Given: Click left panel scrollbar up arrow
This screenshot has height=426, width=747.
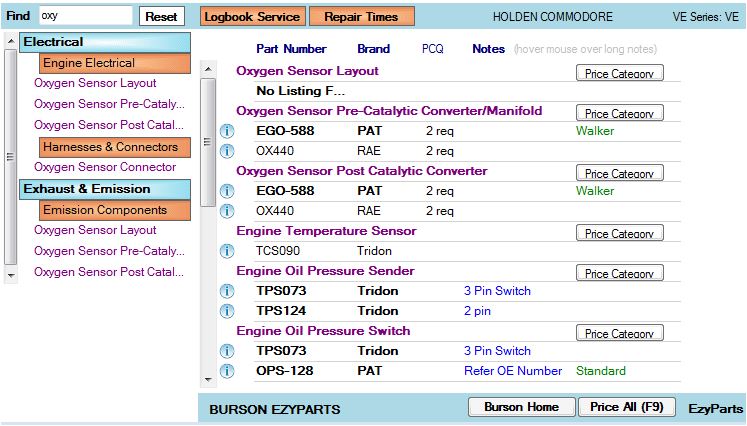Looking at the screenshot, I should [x=10, y=42].
